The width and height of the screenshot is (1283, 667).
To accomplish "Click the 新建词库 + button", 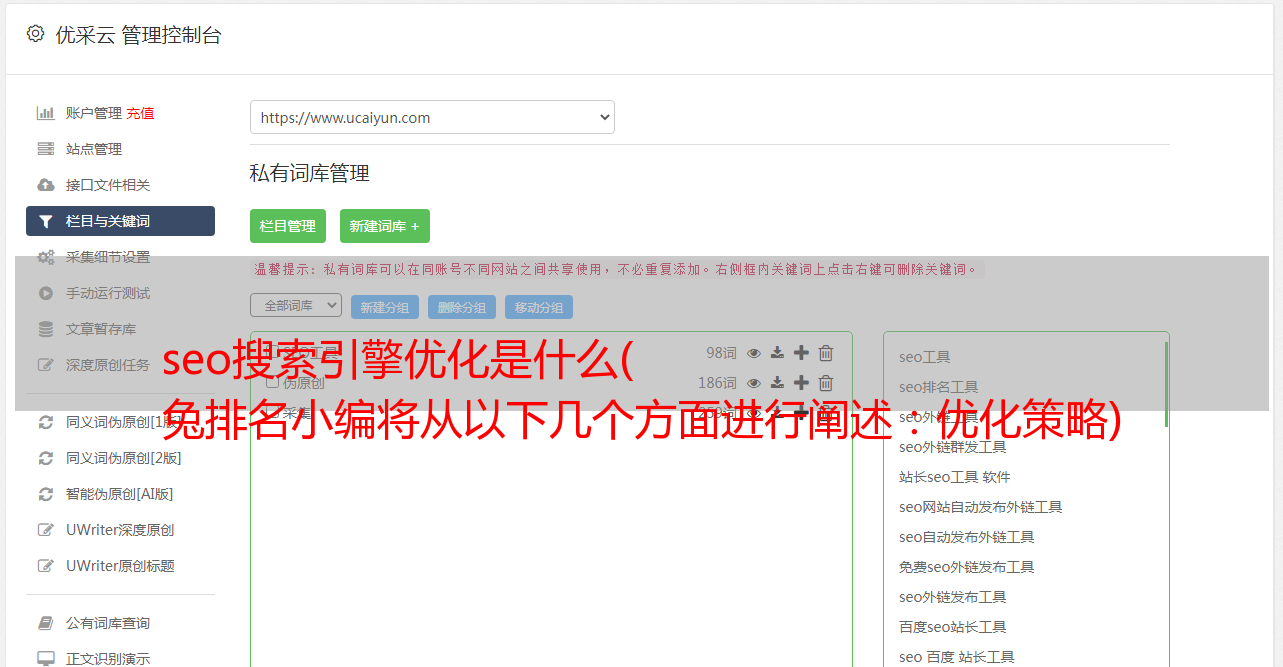I will [385, 226].
